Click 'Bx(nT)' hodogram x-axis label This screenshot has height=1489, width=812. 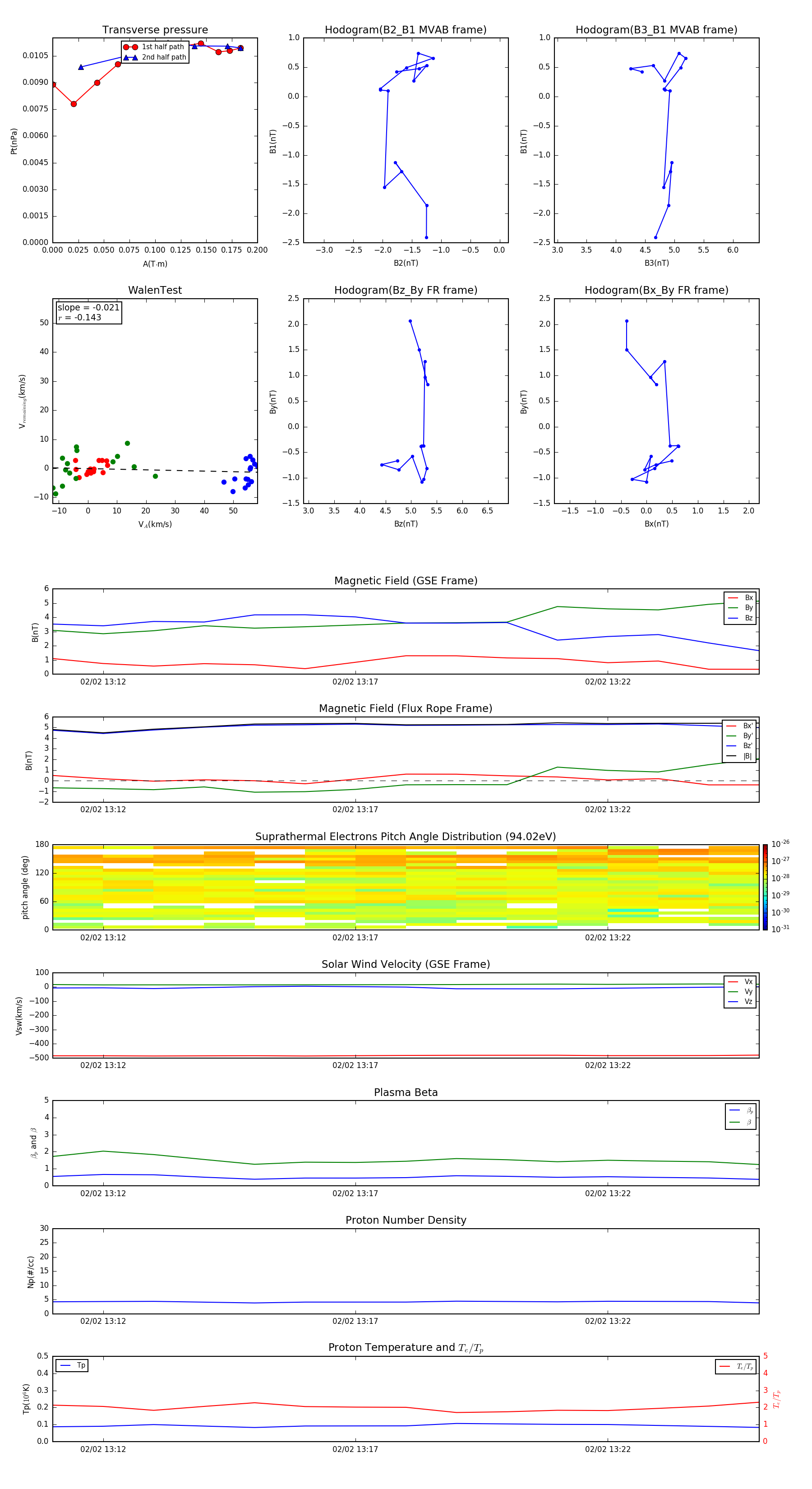coord(656,524)
